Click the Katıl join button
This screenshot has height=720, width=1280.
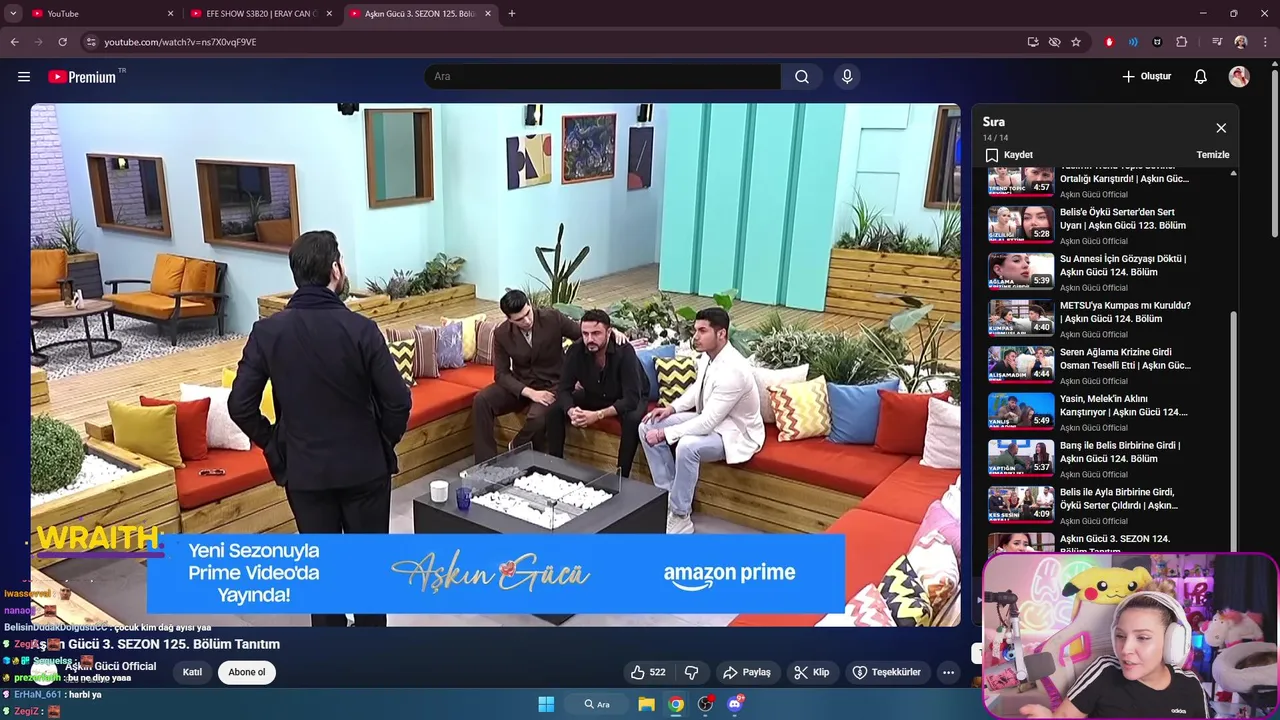[x=192, y=672]
